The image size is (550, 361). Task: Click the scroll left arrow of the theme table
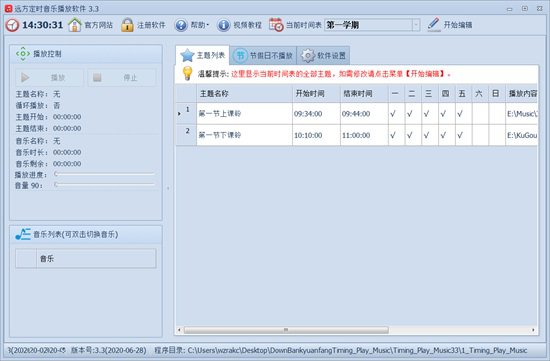coord(179,330)
